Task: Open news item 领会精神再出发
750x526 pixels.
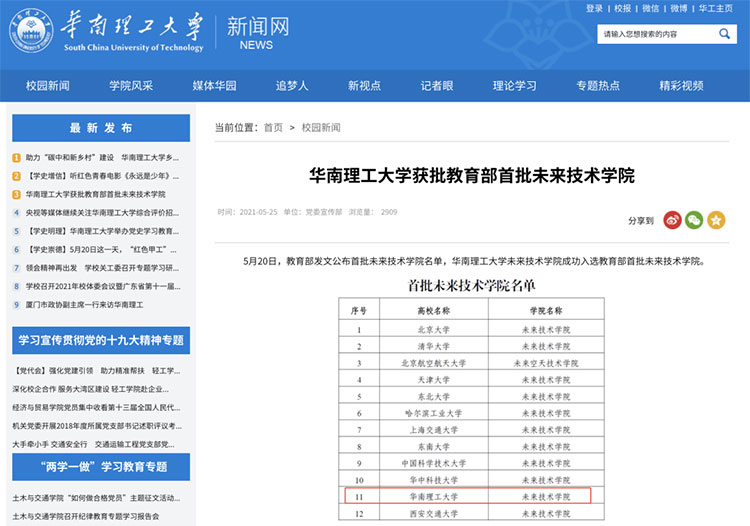Action: tap(102, 268)
